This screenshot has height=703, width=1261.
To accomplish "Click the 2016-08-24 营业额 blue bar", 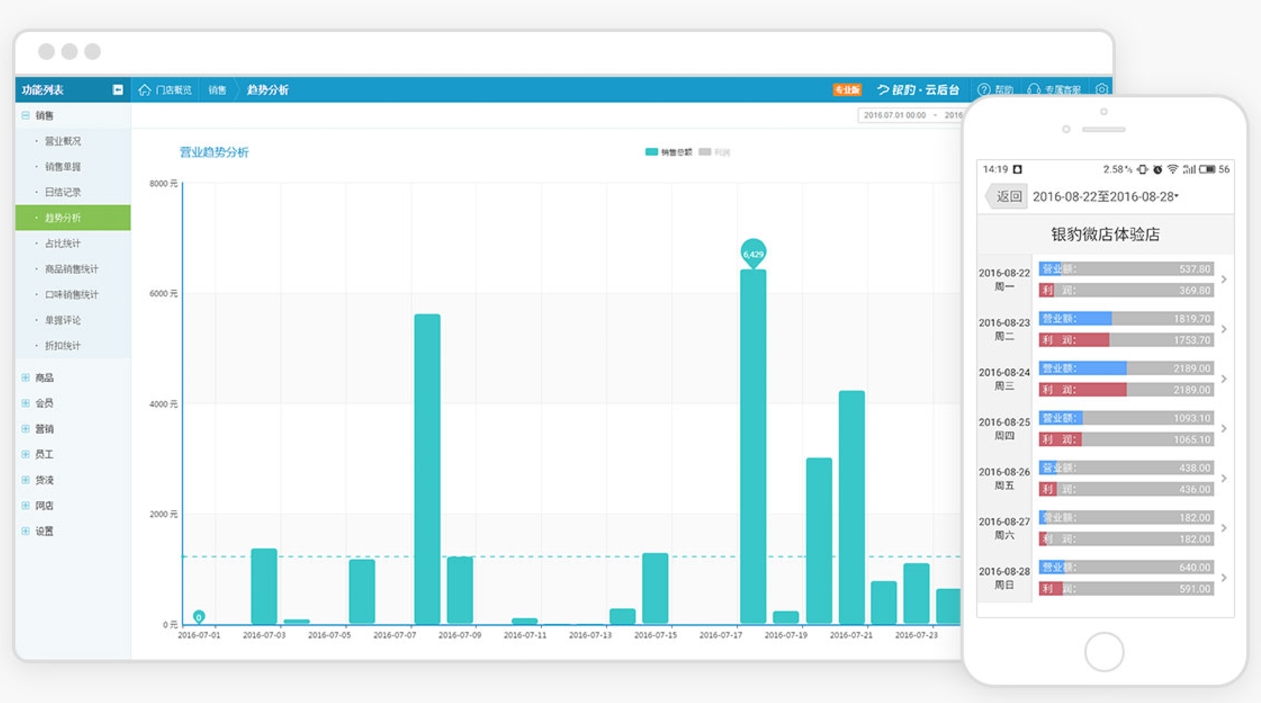I will [x=1083, y=368].
